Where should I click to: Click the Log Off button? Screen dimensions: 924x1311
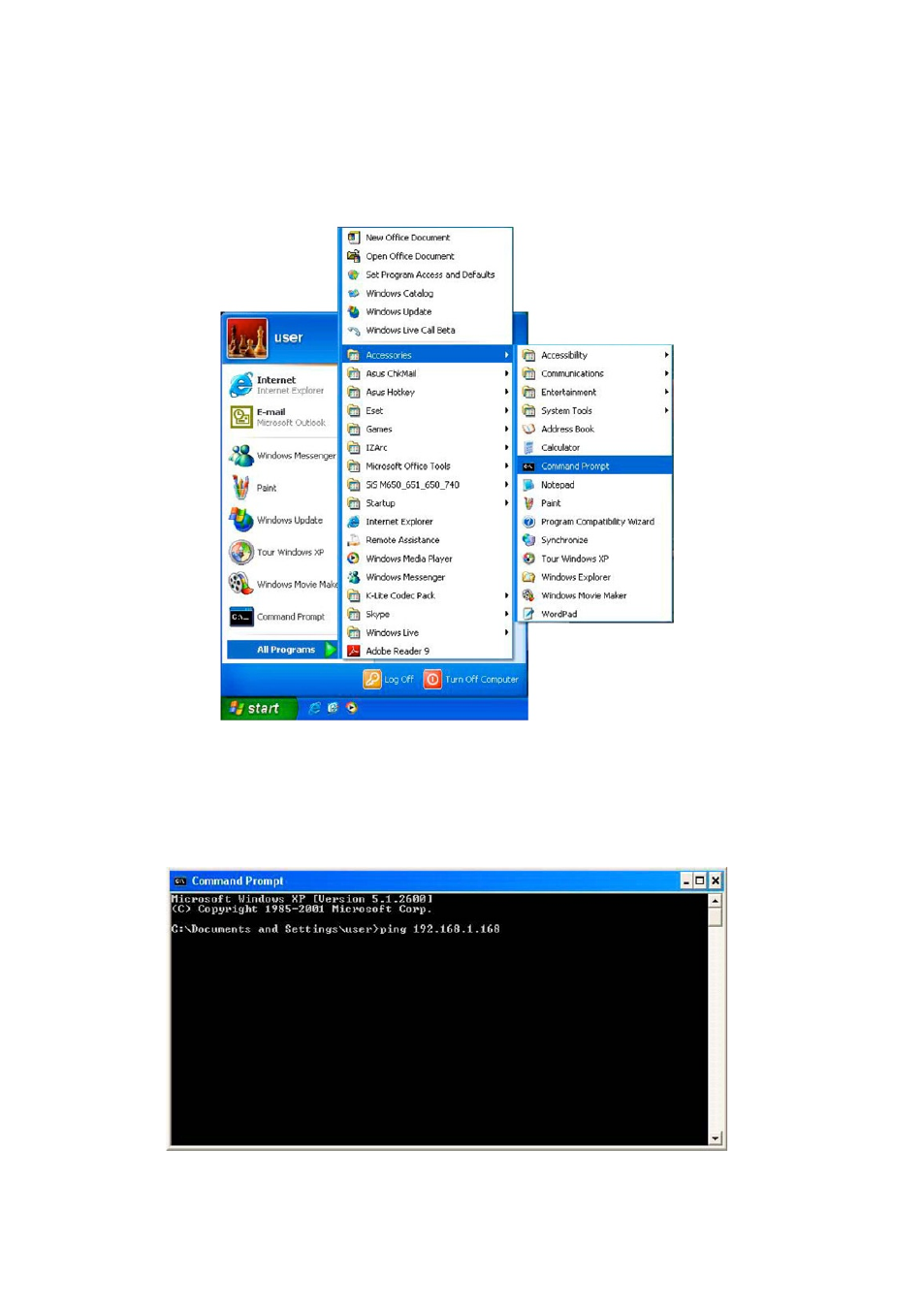[x=389, y=680]
